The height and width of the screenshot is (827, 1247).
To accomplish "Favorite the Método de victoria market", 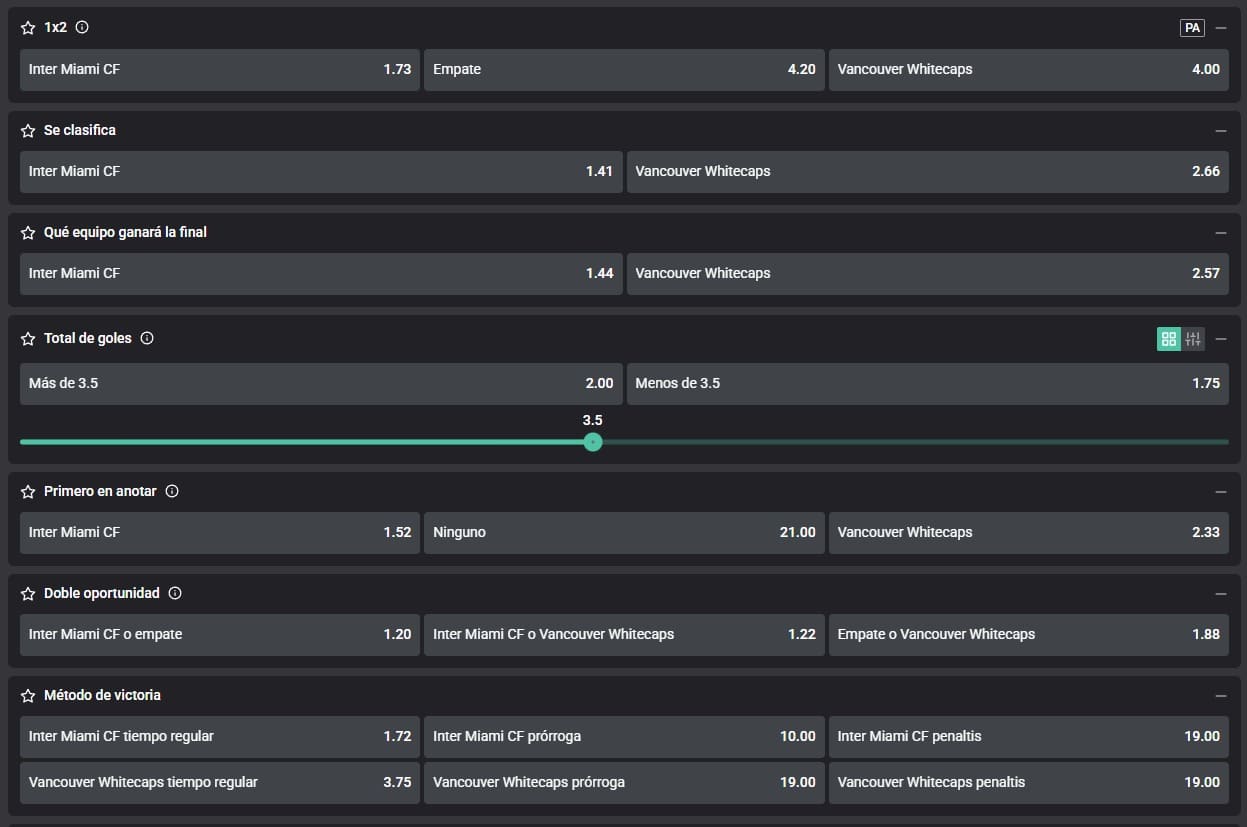I will pyautogui.click(x=28, y=695).
